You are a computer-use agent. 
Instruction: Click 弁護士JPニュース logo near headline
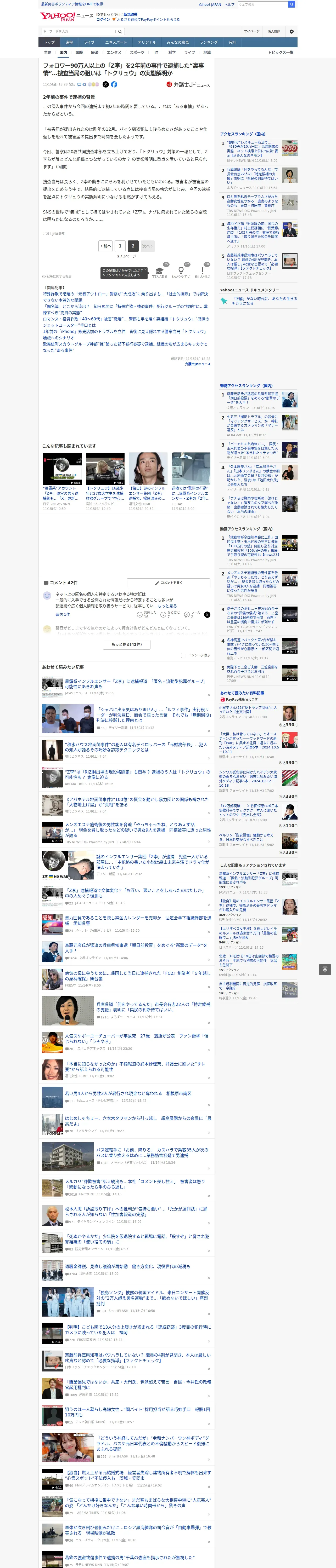(x=188, y=85)
